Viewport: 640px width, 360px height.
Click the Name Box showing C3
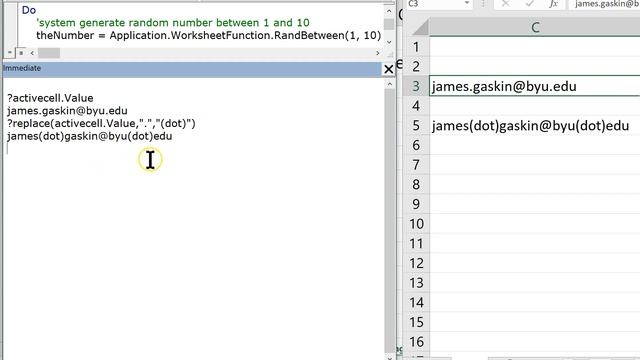[x=435, y=4]
